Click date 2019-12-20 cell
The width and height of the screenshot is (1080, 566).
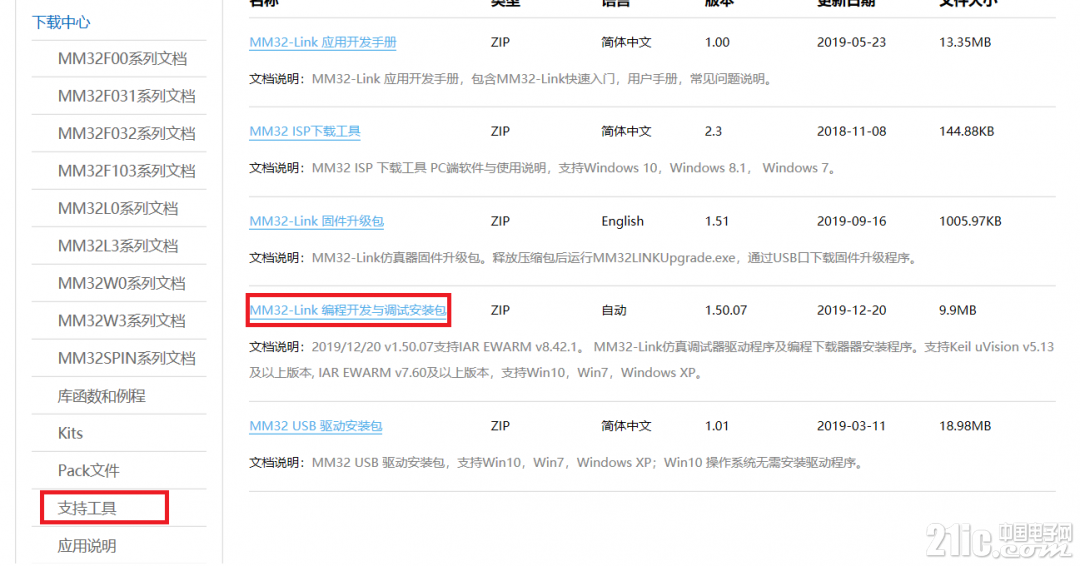coord(851,310)
